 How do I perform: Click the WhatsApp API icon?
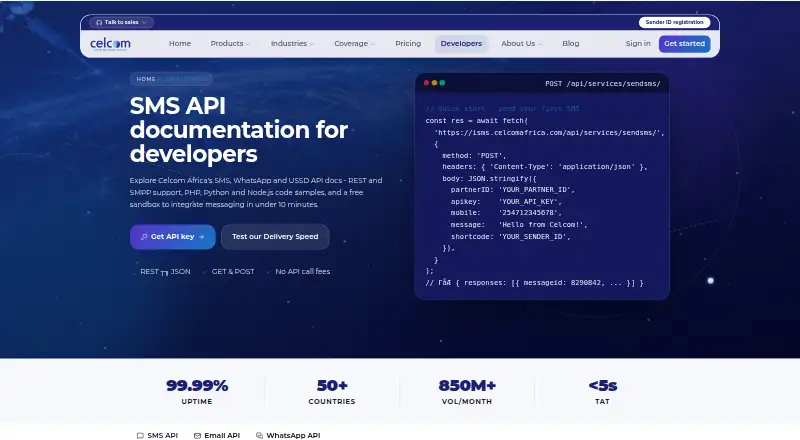point(259,435)
